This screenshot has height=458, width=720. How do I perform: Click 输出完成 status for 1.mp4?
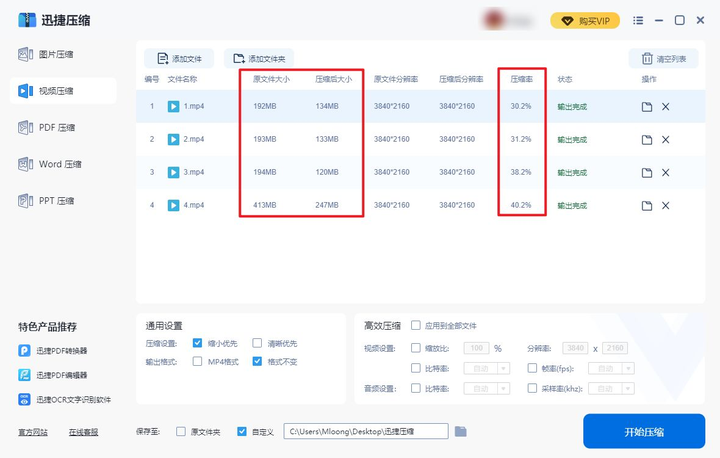(572, 107)
